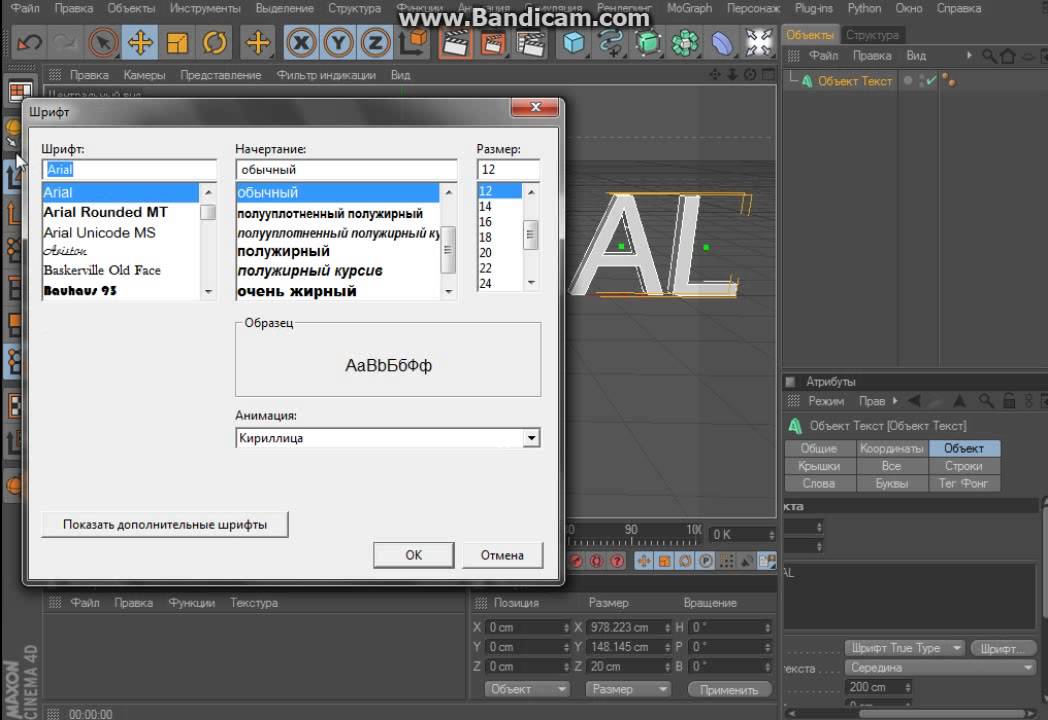The height and width of the screenshot is (720, 1048).
Task: Toggle the Z axis lock
Action: (x=375, y=43)
